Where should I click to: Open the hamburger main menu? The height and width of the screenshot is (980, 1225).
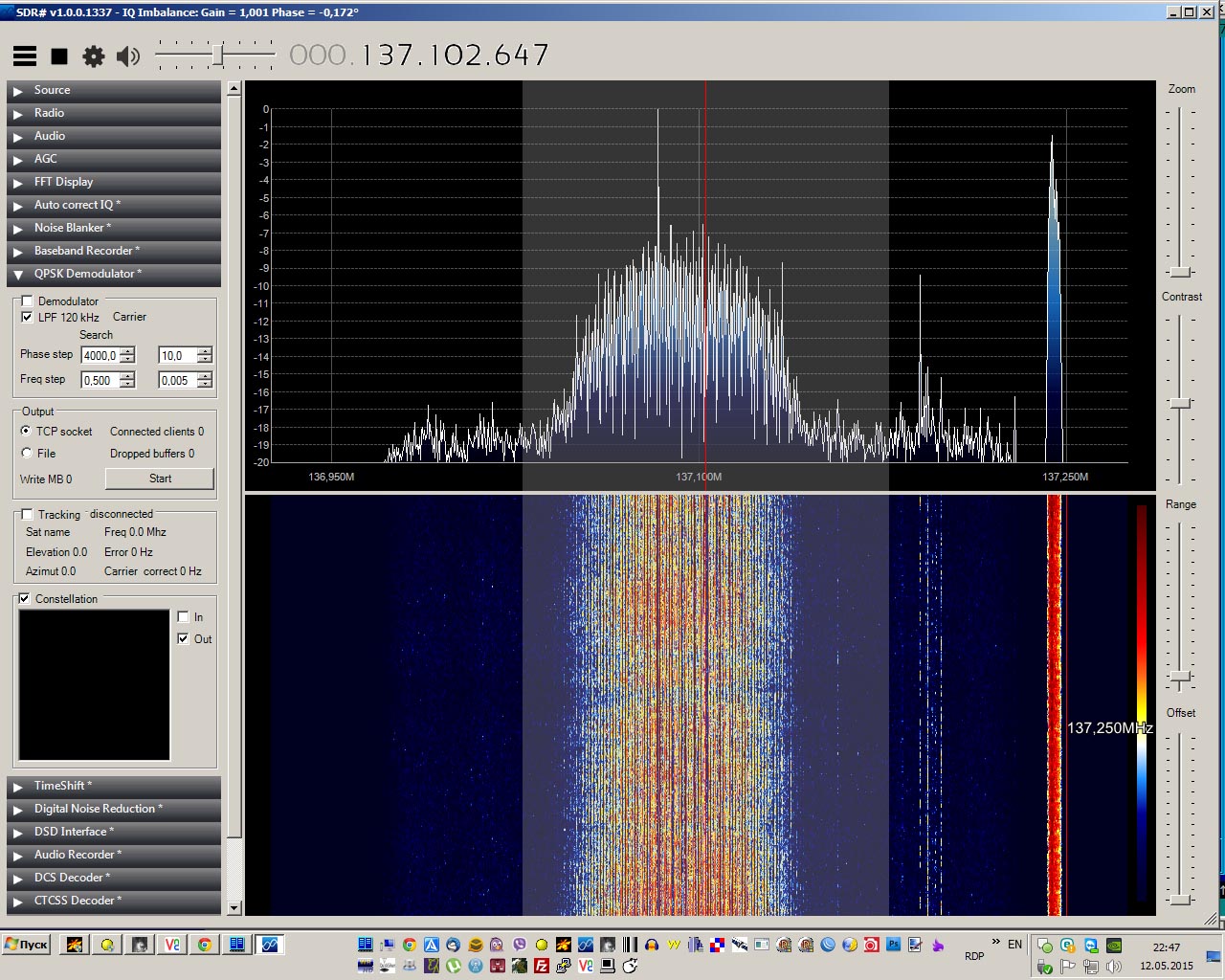click(x=25, y=56)
